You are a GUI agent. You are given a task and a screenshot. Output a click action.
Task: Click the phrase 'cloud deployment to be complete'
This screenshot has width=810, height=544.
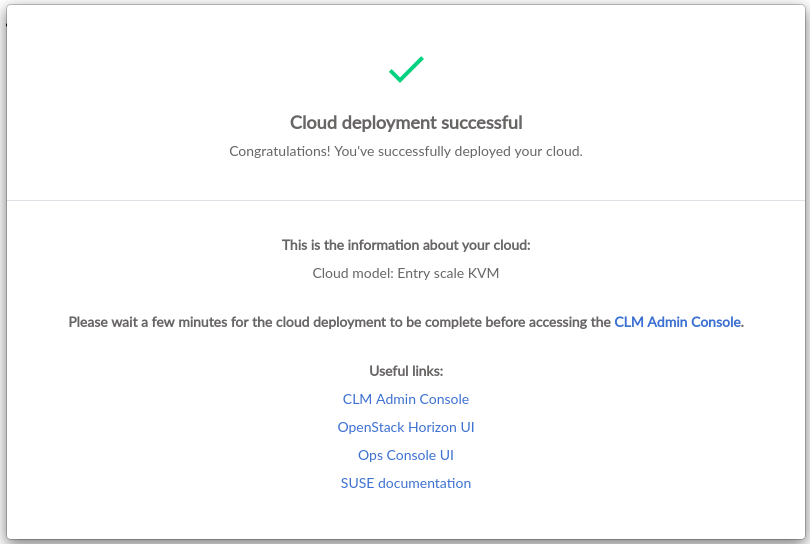coord(385,323)
